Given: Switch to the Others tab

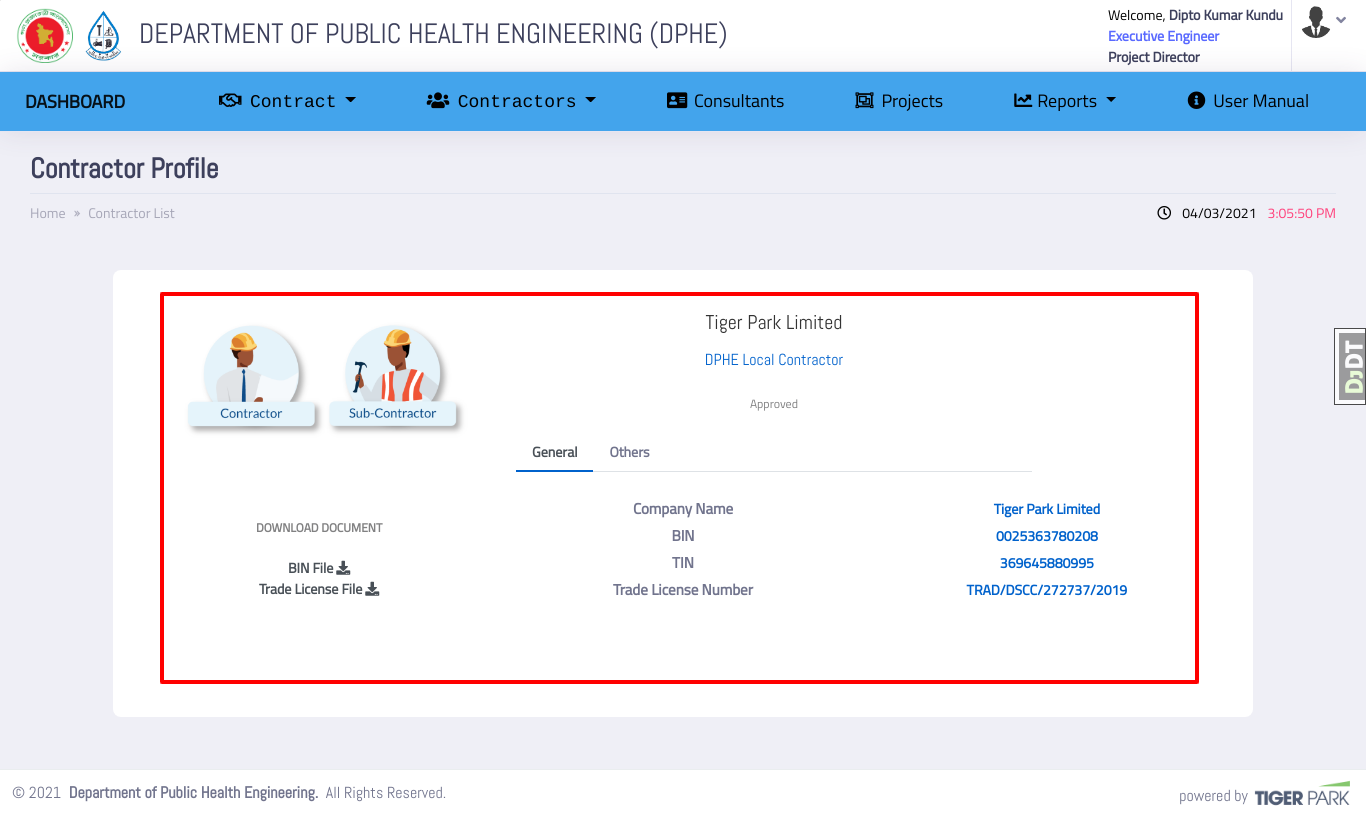Looking at the screenshot, I should (x=629, y=452).
